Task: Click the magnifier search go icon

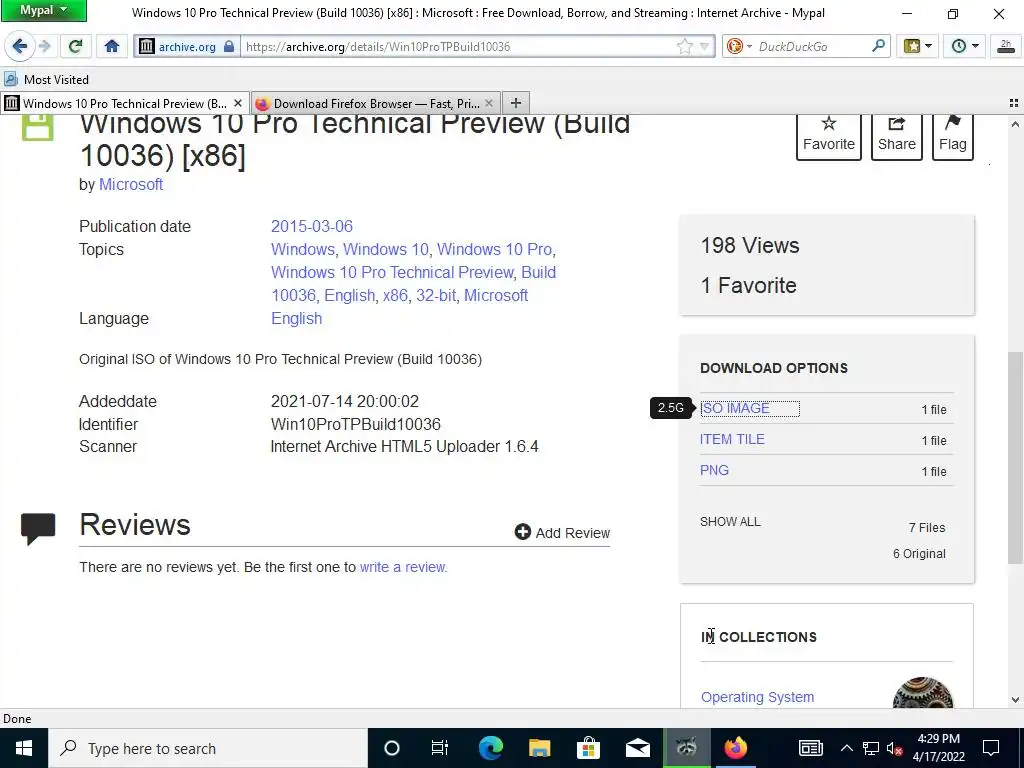Action: point(879,46)
